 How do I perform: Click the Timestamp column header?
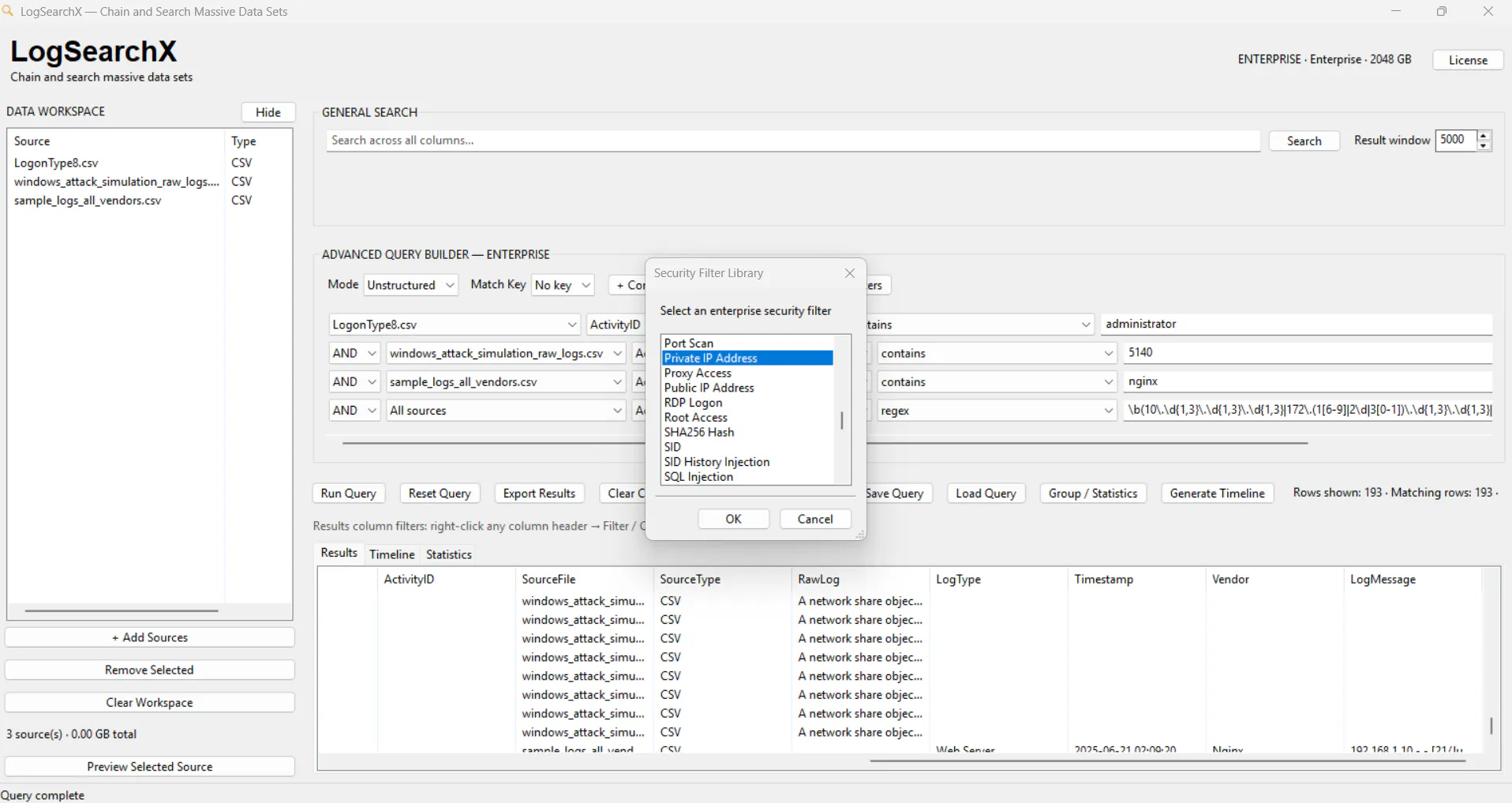1136,580
